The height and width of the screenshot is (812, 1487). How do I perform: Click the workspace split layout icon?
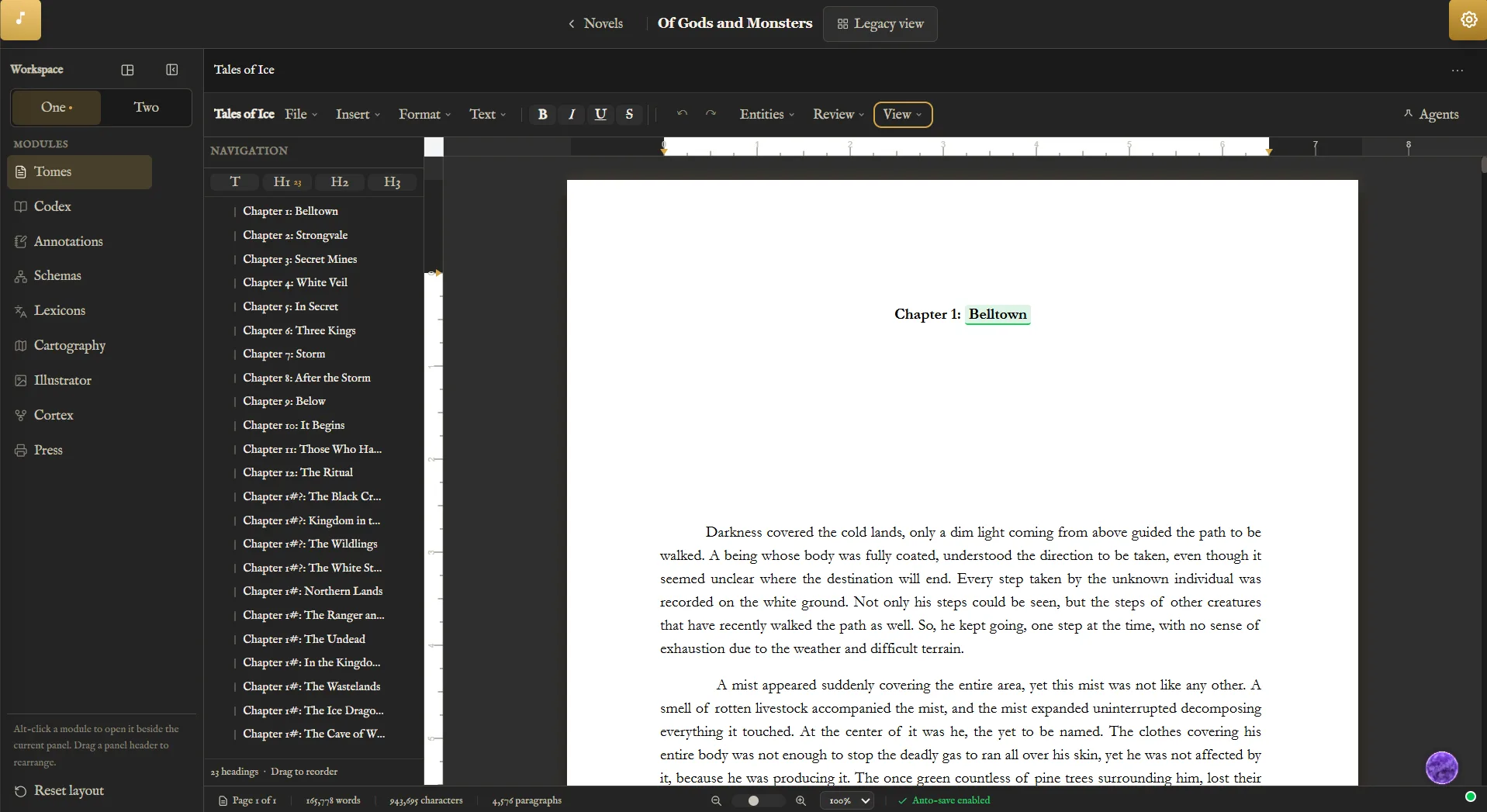(x=128, y=70)
